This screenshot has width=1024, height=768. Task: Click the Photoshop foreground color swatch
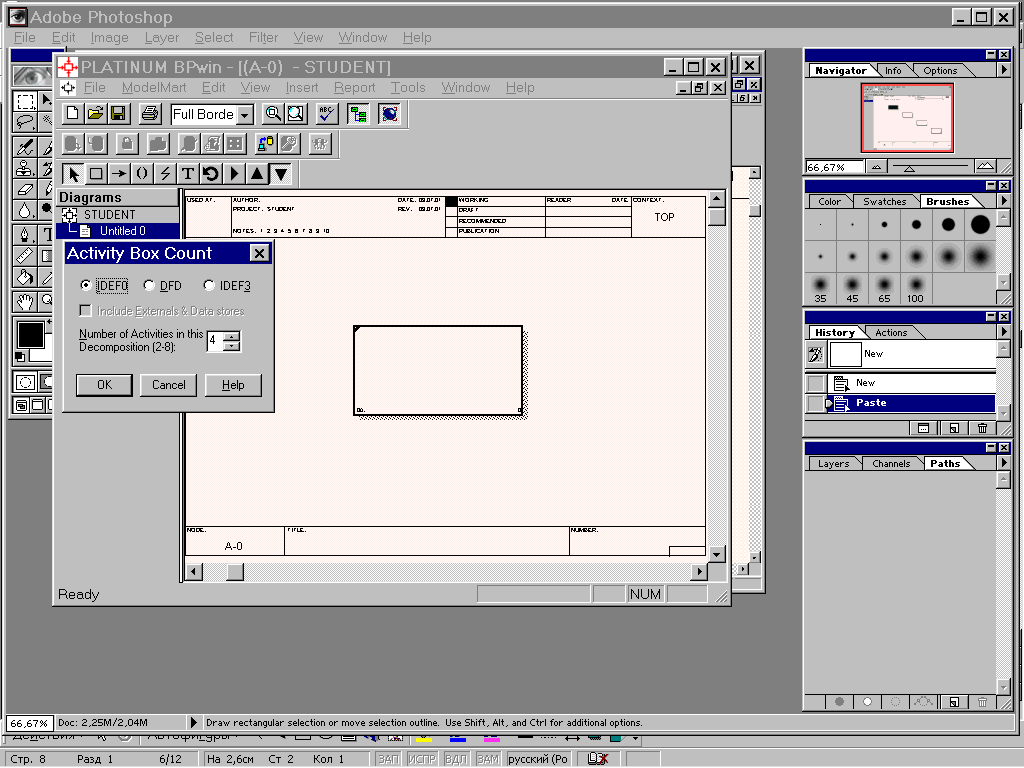pos(30,335)
